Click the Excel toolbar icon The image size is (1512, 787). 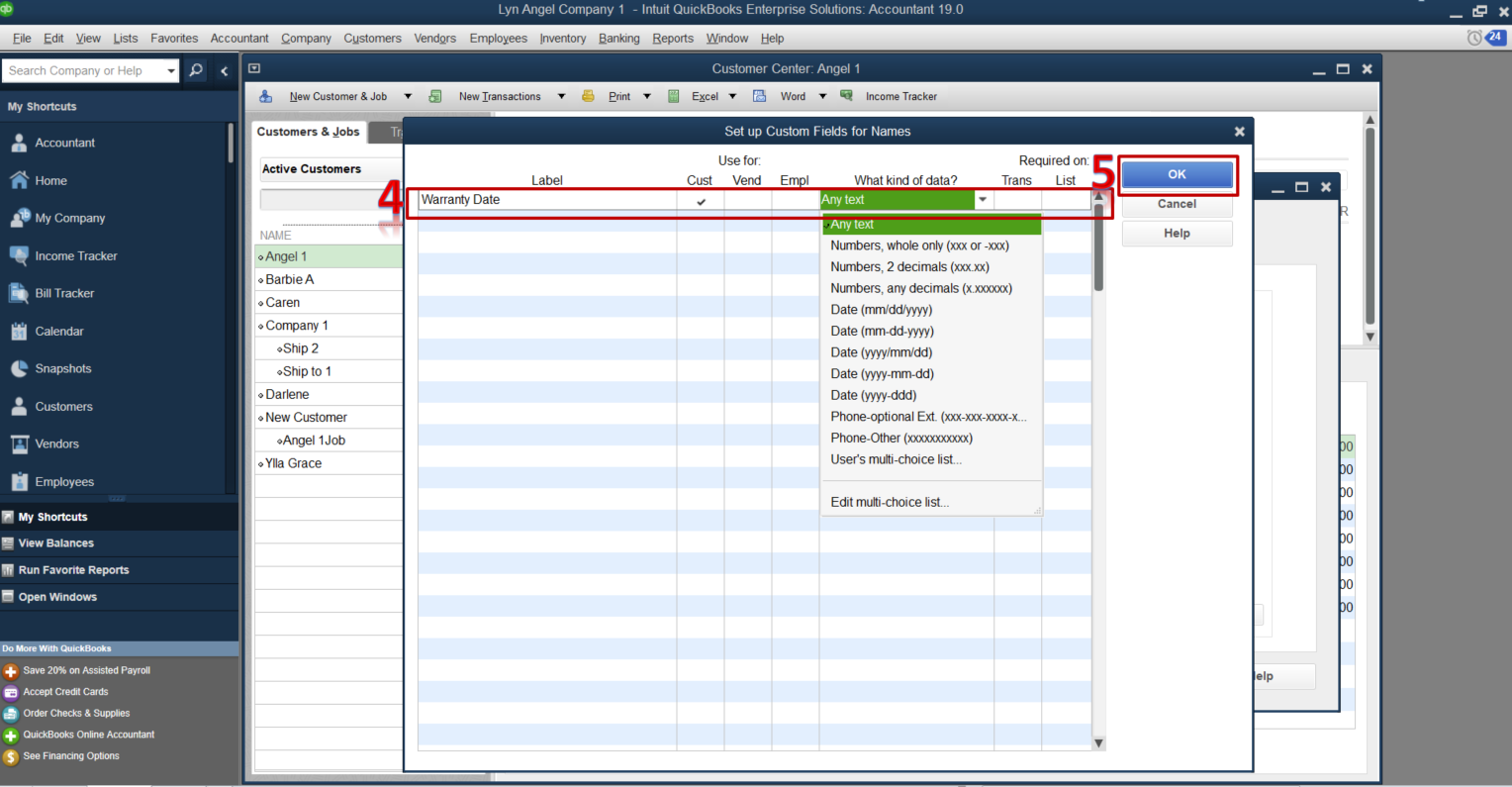point(673,96)
